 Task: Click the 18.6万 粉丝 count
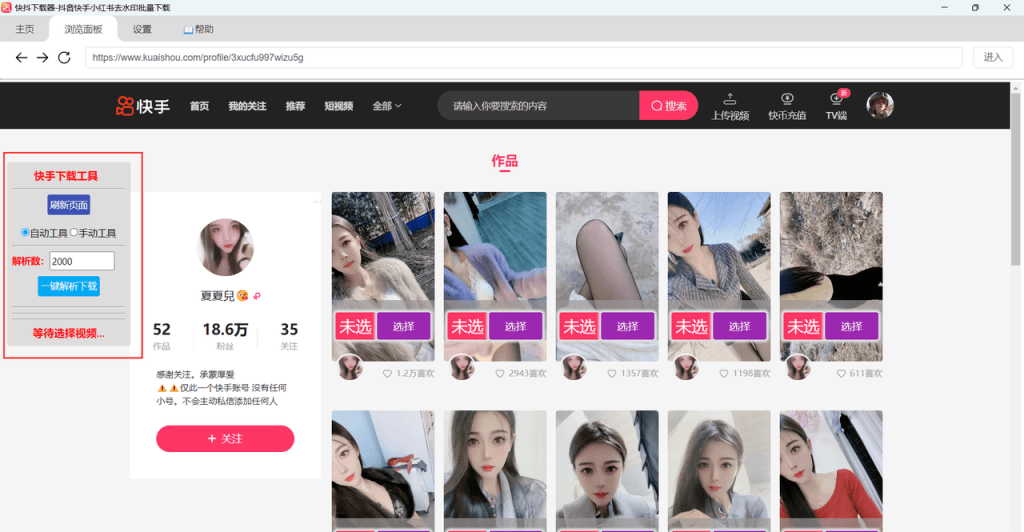click(x=225, y=336)
